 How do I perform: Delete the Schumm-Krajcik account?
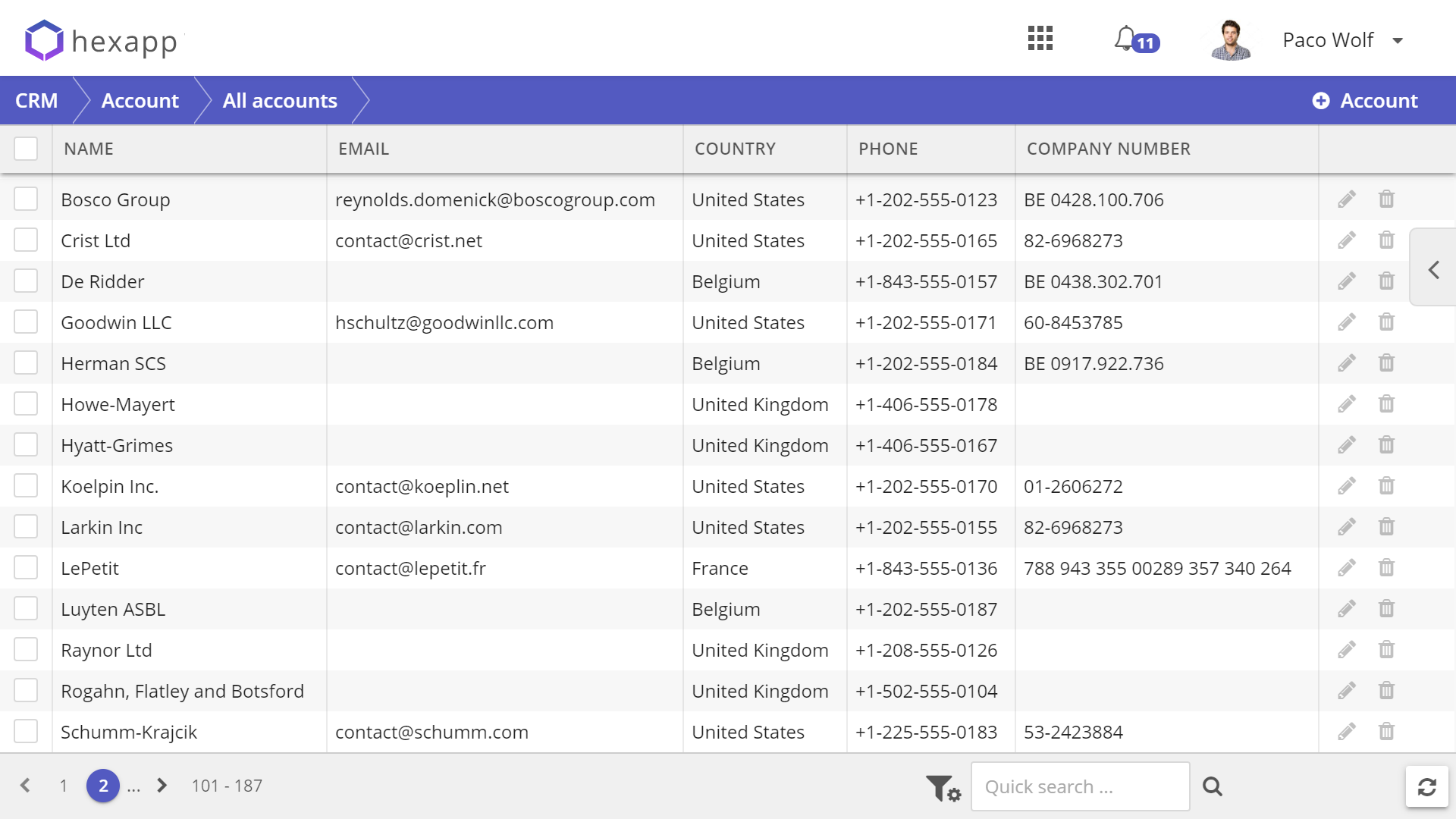point(1386,732)
